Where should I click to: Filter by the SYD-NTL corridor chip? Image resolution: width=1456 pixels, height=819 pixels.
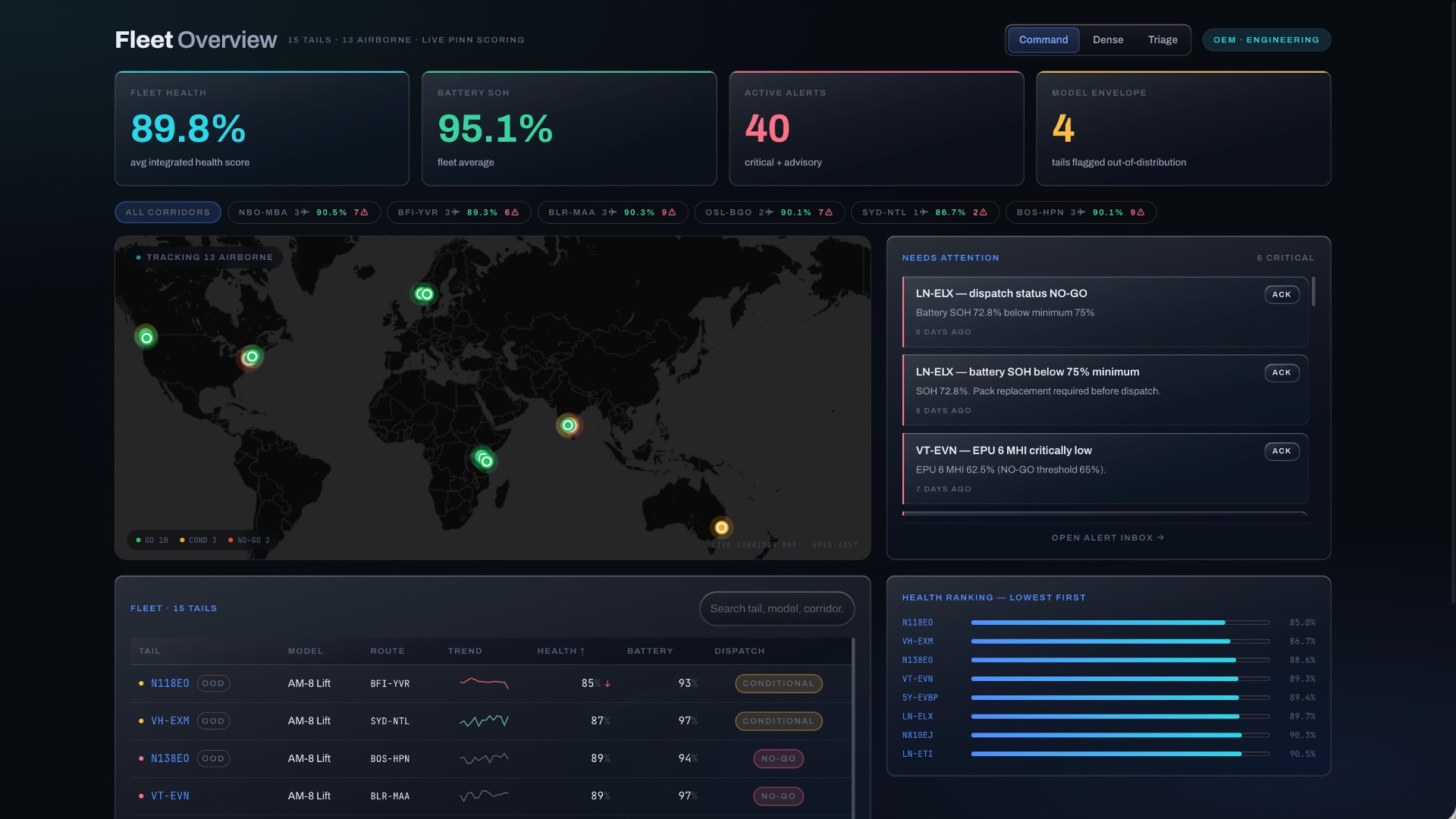click(924, 212)
